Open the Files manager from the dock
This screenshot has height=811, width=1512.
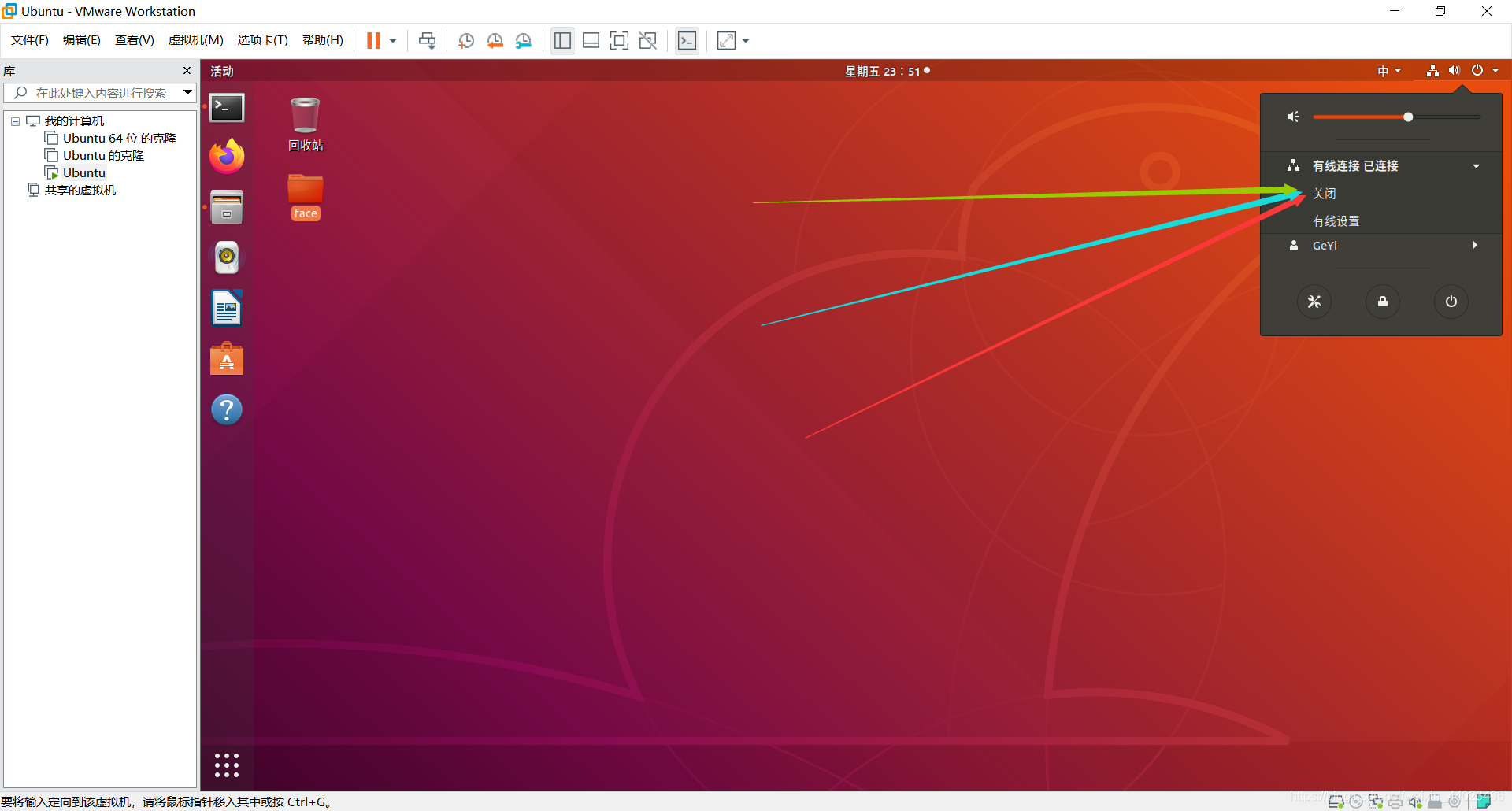227,207
